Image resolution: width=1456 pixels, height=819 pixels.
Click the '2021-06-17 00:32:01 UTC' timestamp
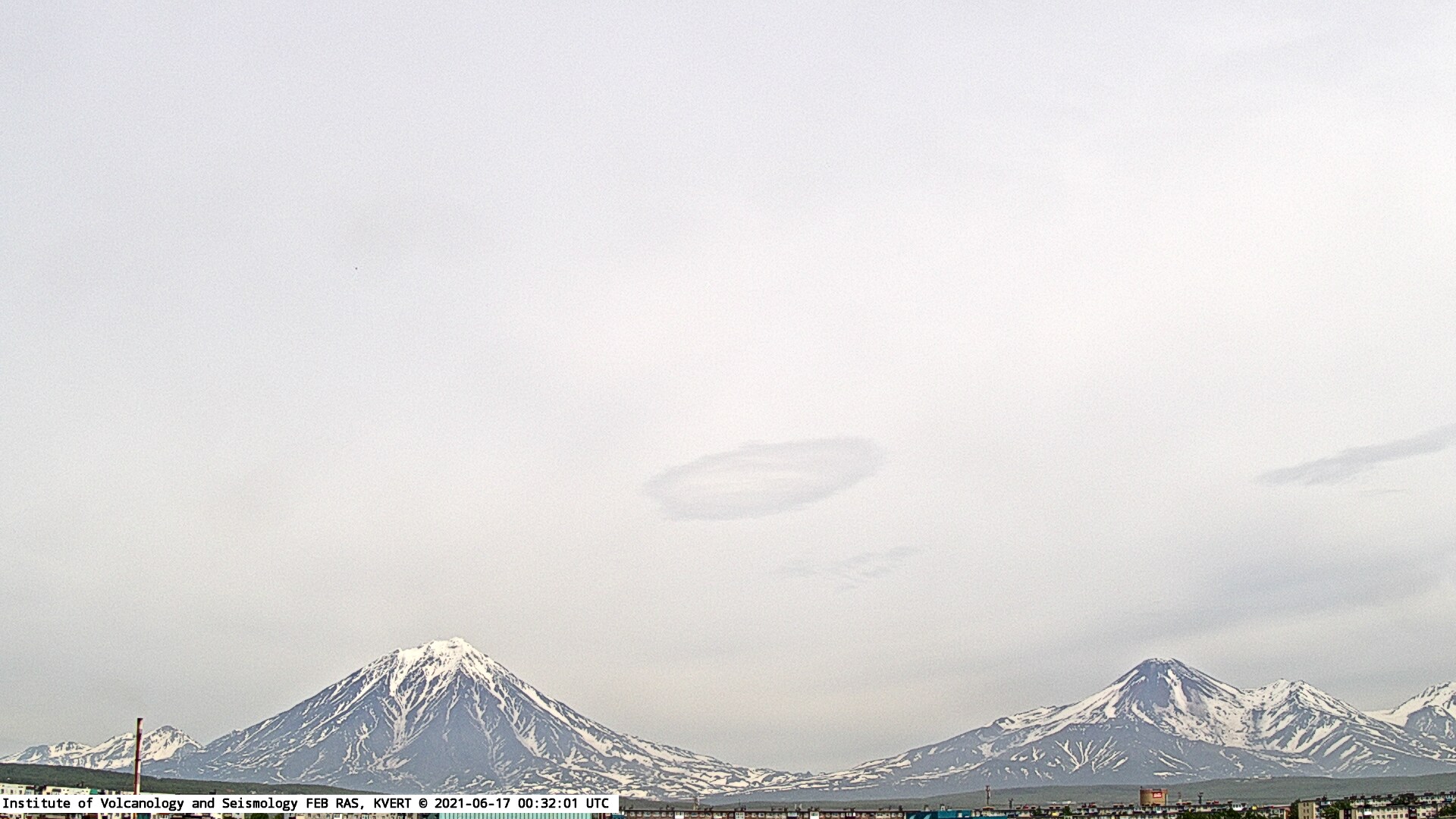[x=522, y=803]
